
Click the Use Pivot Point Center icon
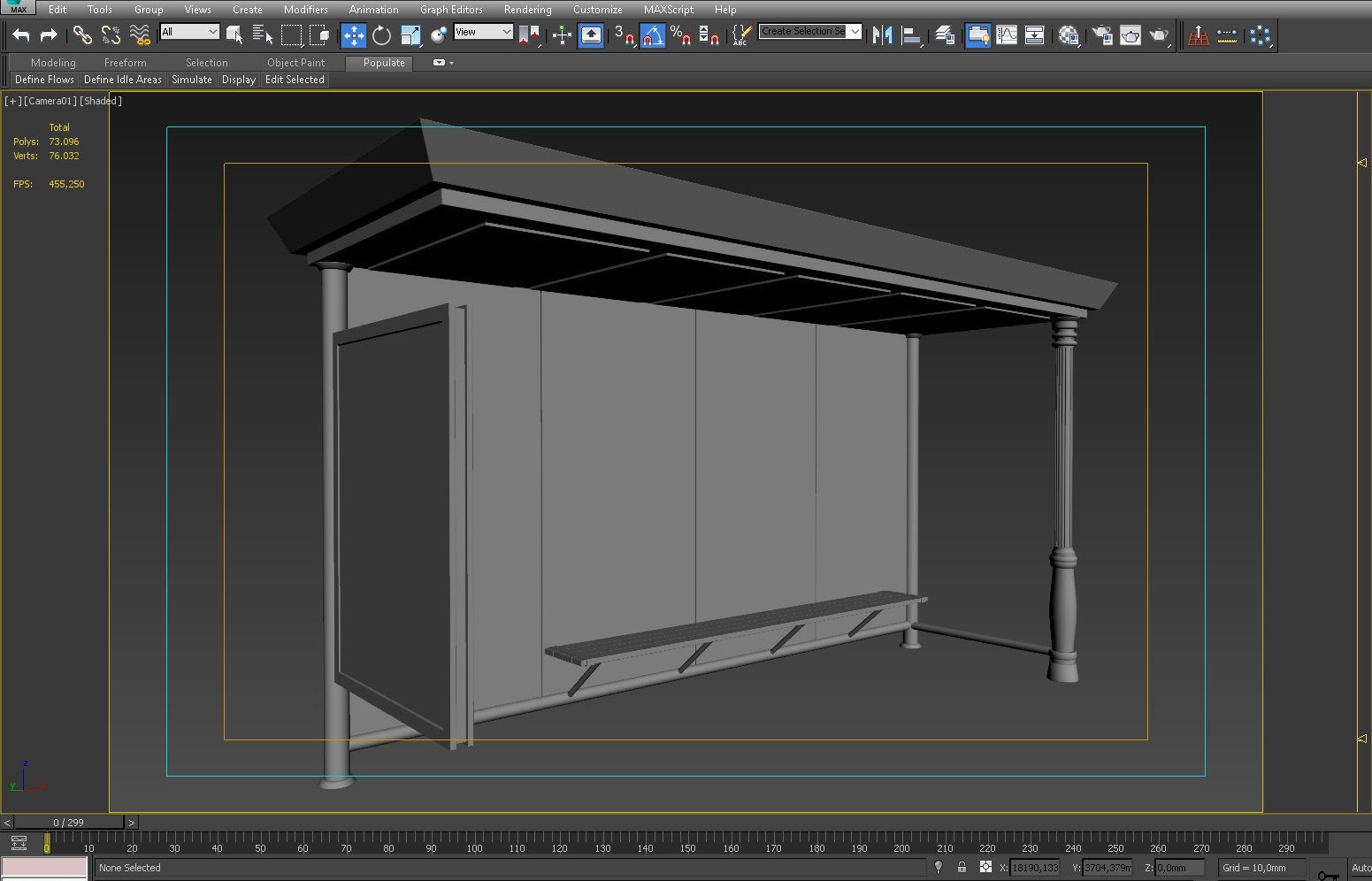(530, 35)
